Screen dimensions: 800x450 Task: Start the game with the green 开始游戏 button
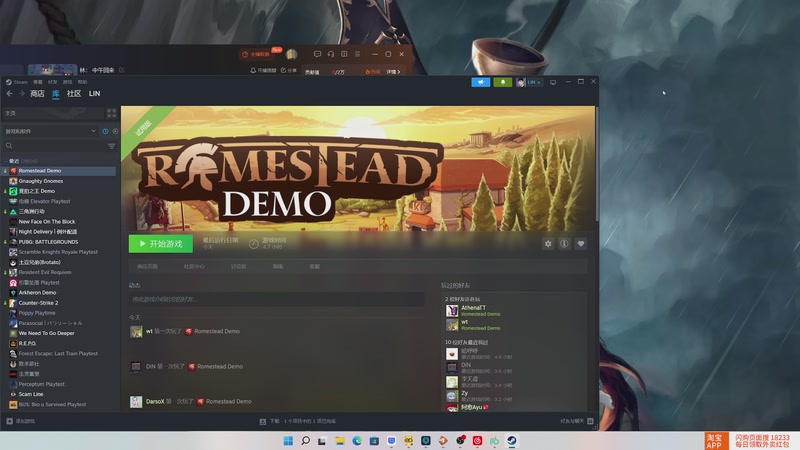tap(161, 244)
